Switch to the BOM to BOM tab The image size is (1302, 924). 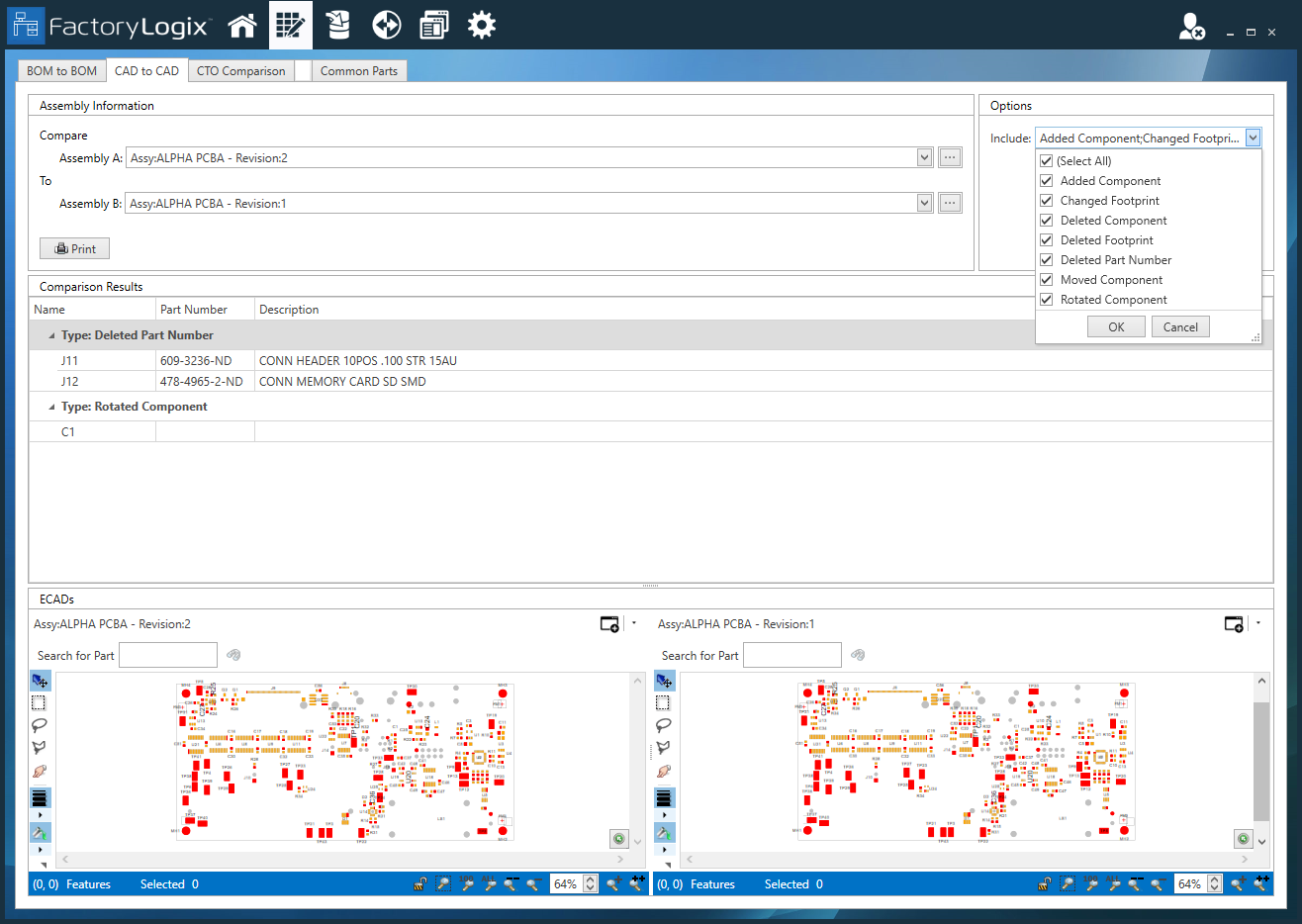point(61,71)
